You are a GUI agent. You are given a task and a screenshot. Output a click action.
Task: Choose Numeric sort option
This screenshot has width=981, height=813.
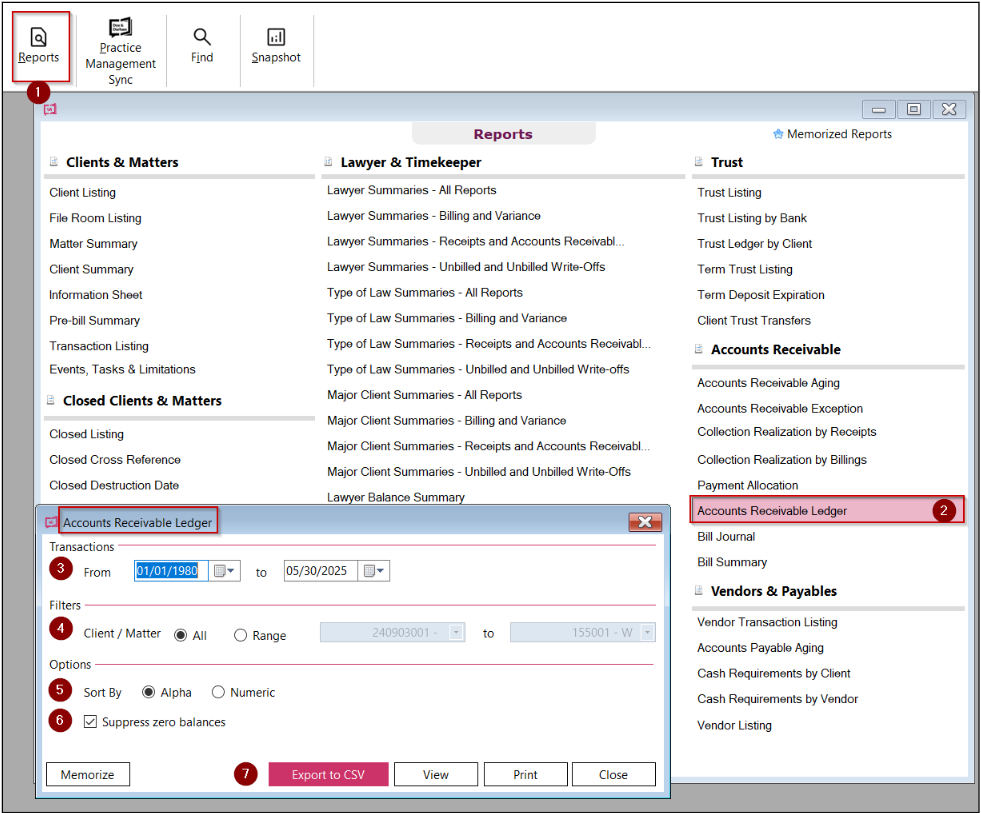point(218,692)
